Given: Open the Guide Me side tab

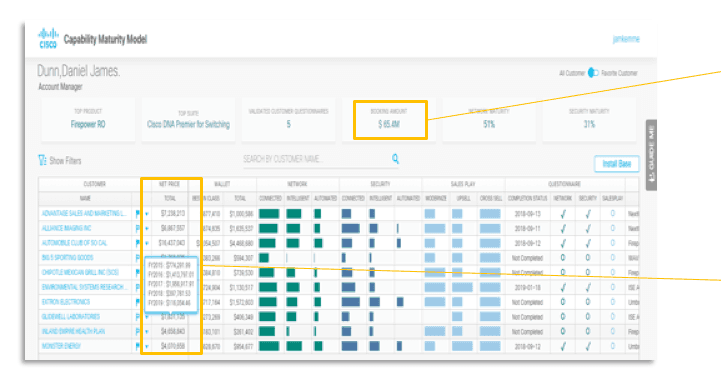Looking at the screenshot, I should click(x=651, y=155).
